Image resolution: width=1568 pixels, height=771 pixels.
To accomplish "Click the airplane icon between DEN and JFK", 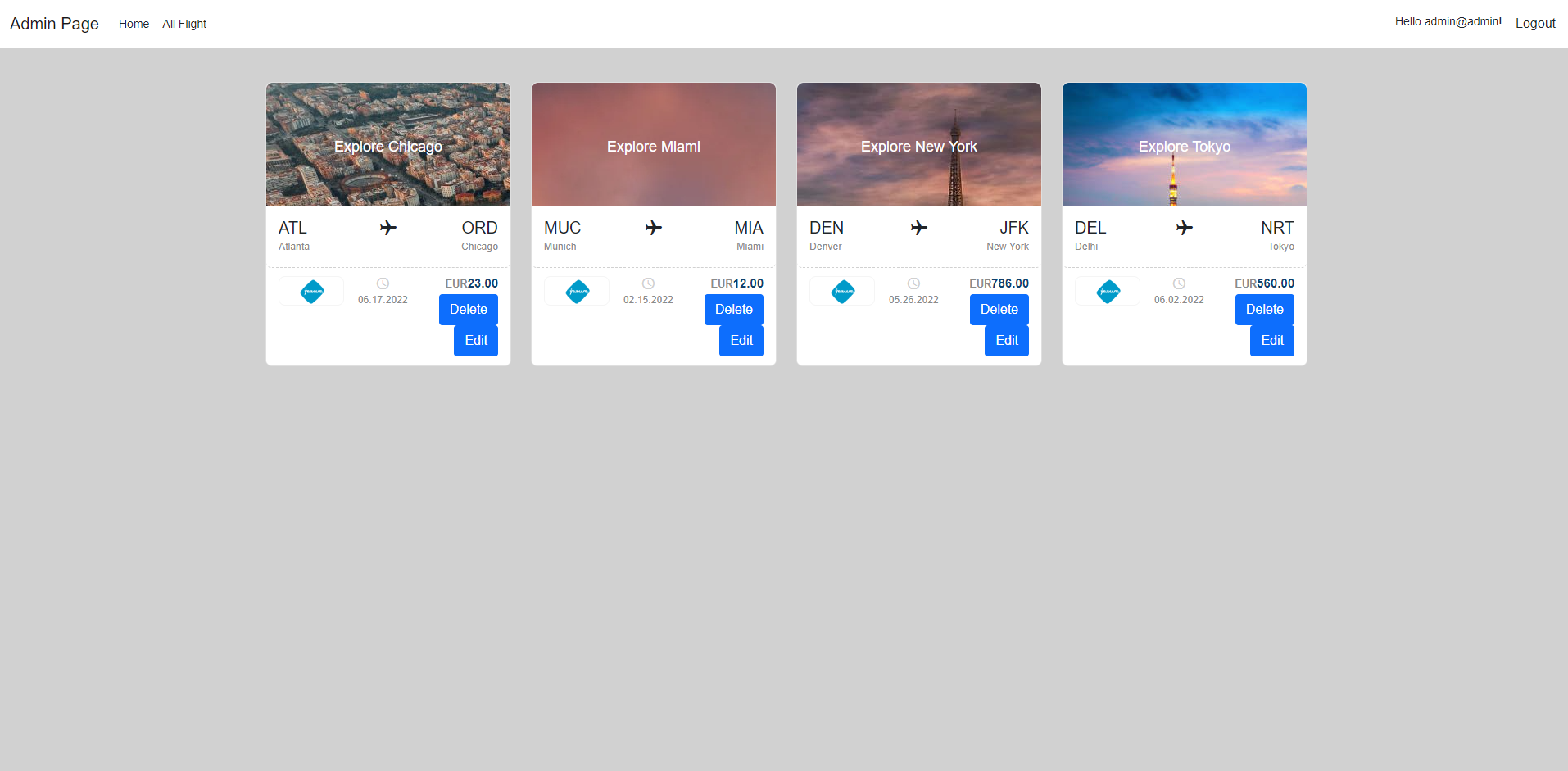I will click(x=918, y=227).
